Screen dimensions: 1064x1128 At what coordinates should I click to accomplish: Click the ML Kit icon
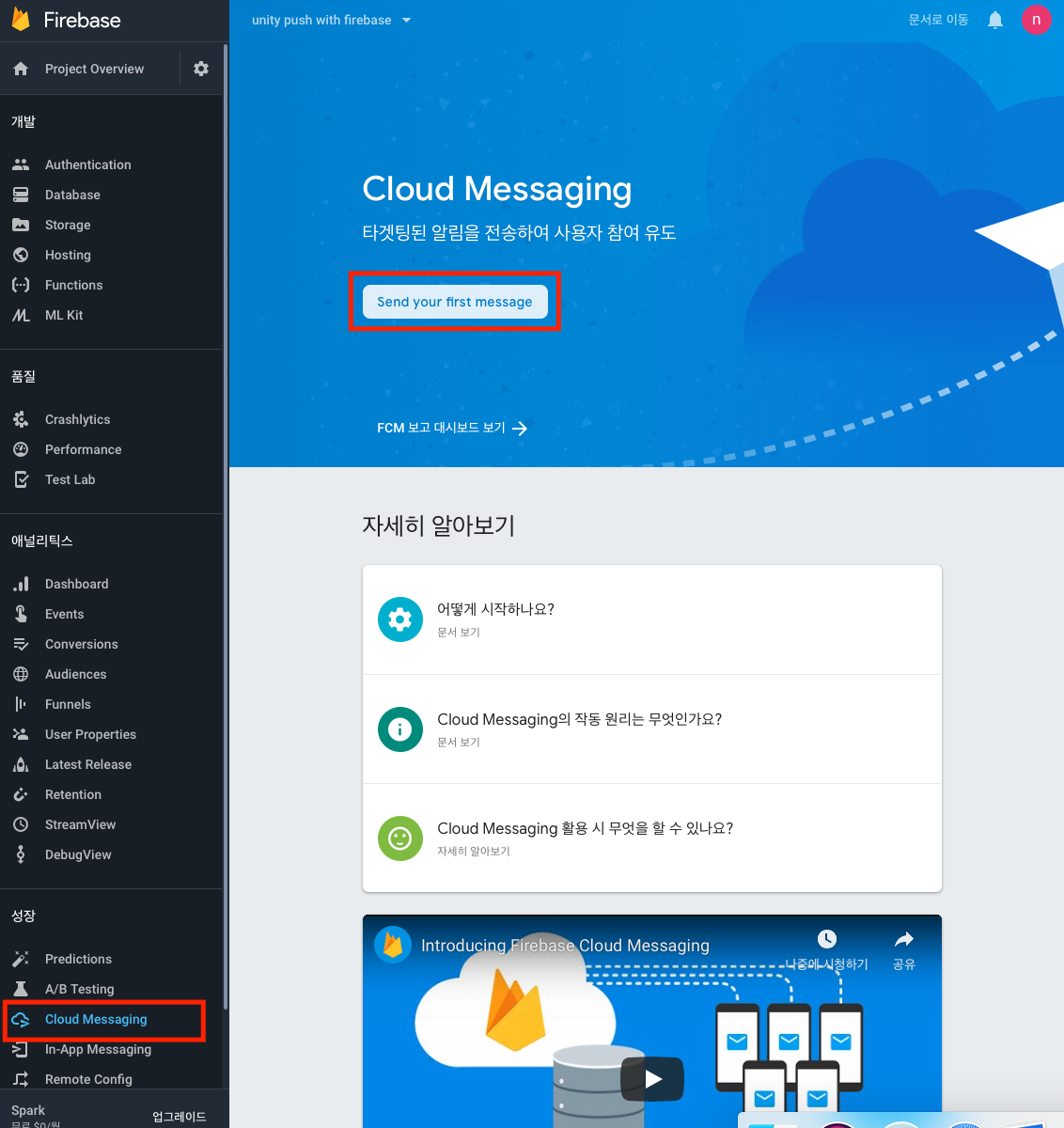pos(21,315)
